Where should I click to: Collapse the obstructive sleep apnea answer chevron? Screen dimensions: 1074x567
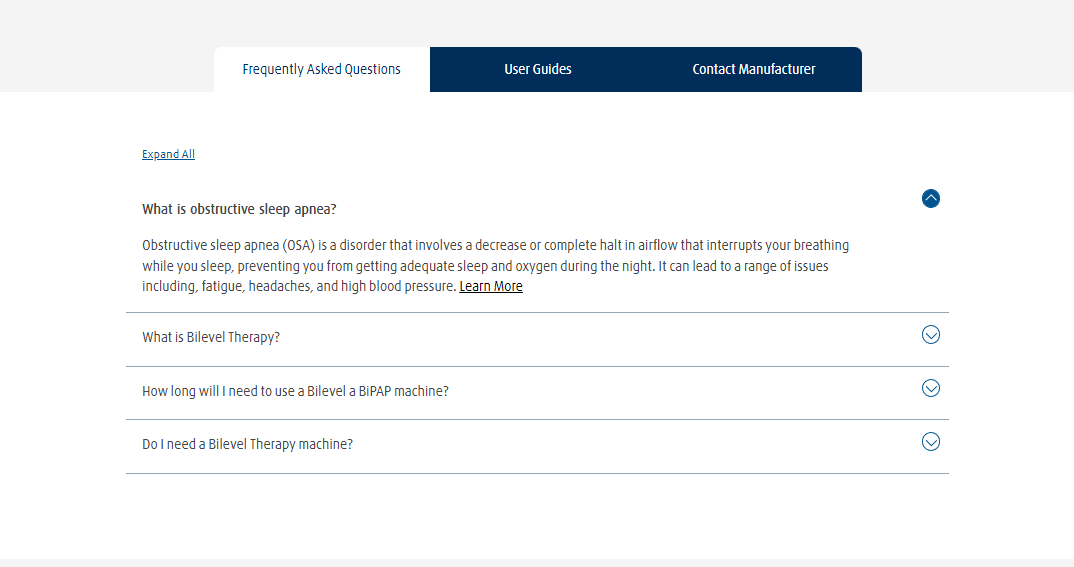931,198
